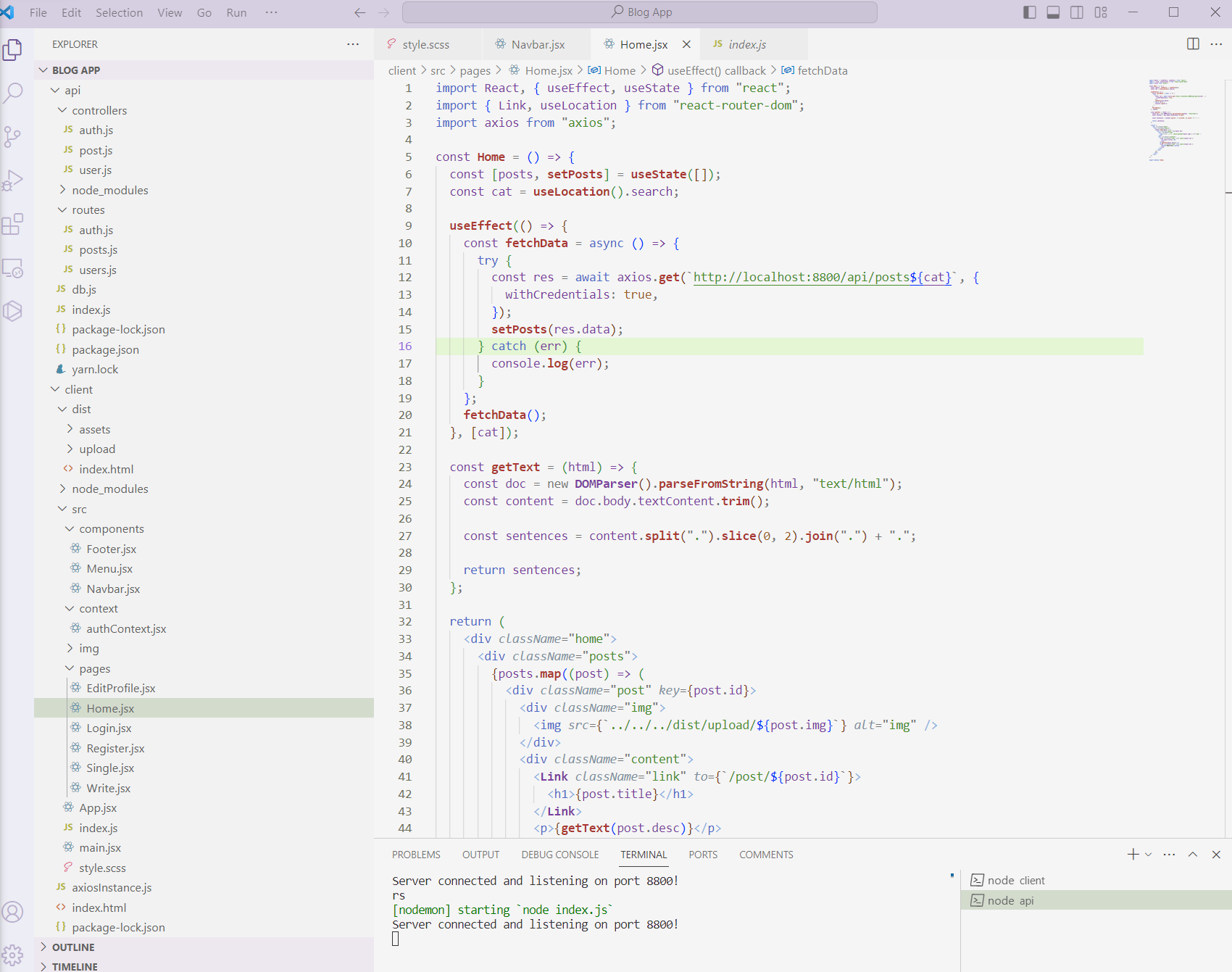The image size is (1232, 972).
Task: Open the new terminal launch profile dropdown
Action: [1149, 855]
